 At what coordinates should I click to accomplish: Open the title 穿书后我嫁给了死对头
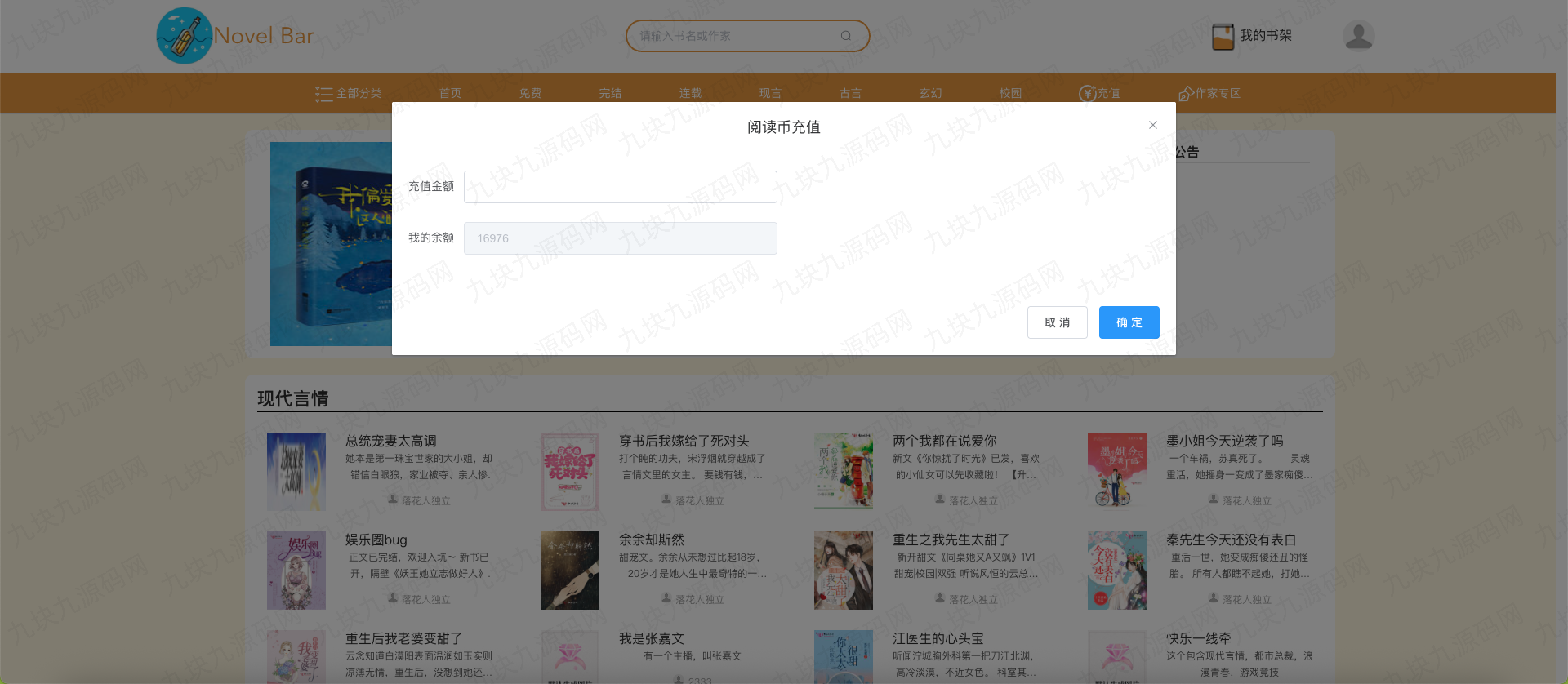684,442
